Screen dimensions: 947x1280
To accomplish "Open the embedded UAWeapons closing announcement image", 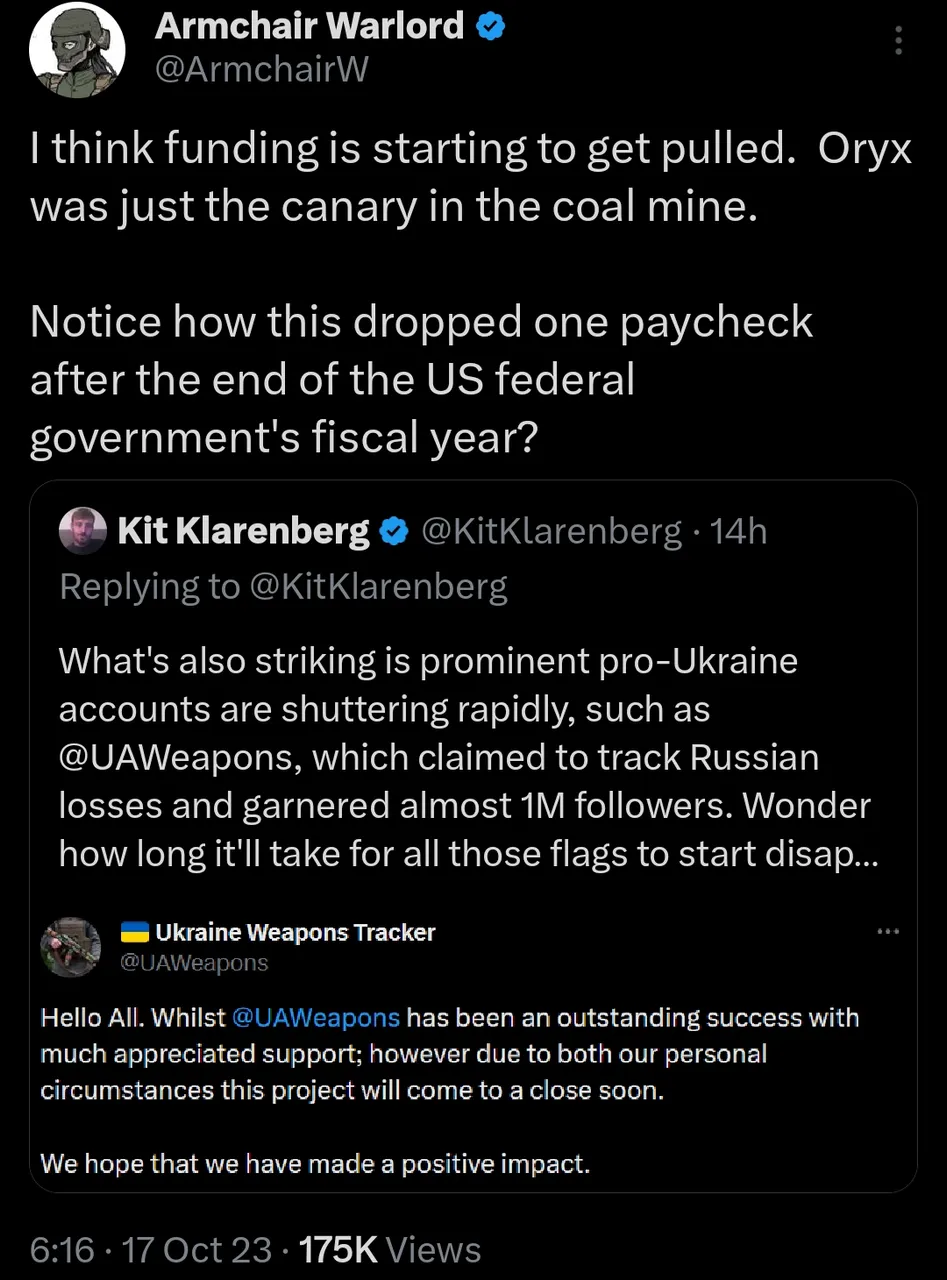I will (472, 1080).
